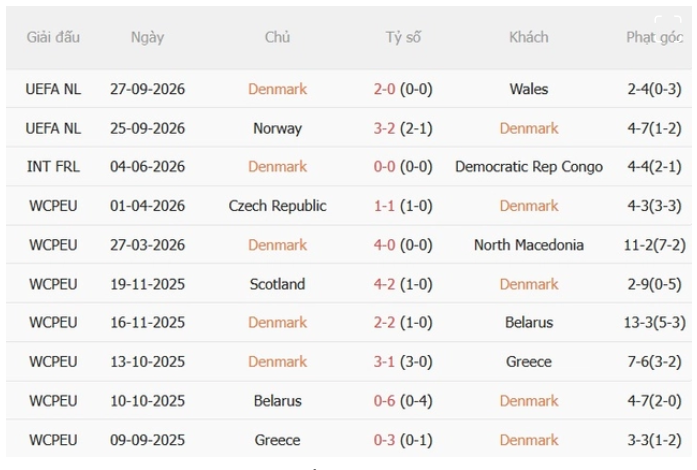697x470 pixels.
Task: Click Norway team name
Action: [277, 129]
